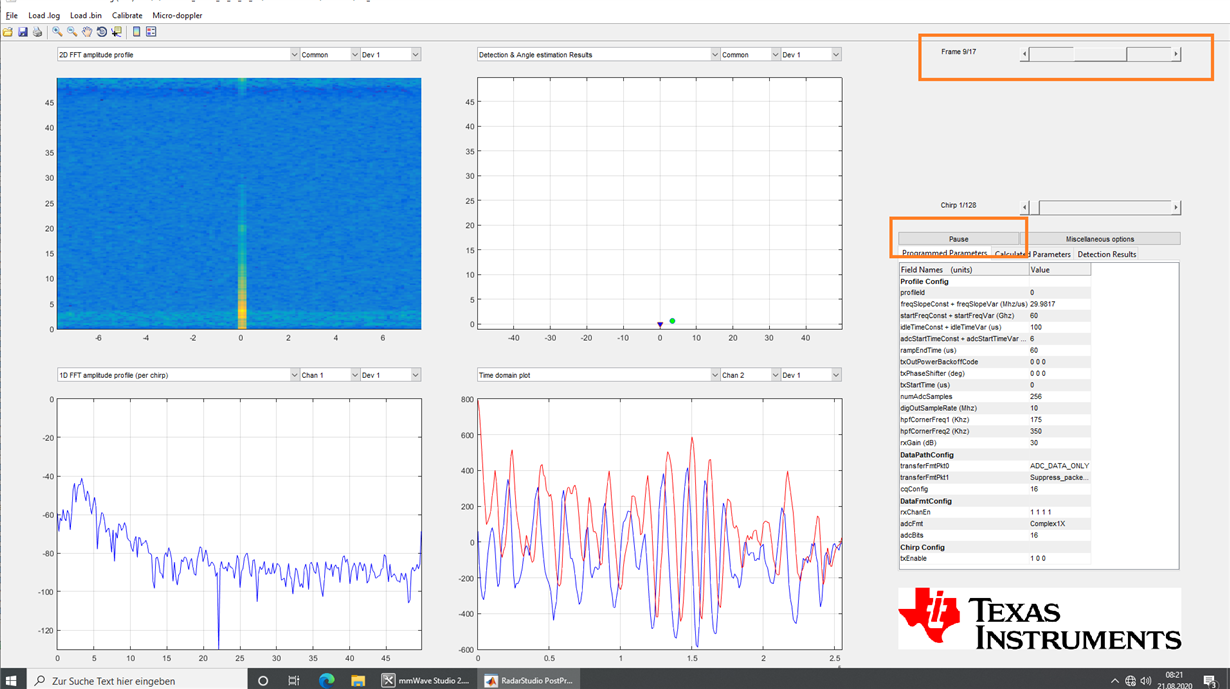
Task: Enable the Rotate 3D tool
Action: tap(103, 31)
